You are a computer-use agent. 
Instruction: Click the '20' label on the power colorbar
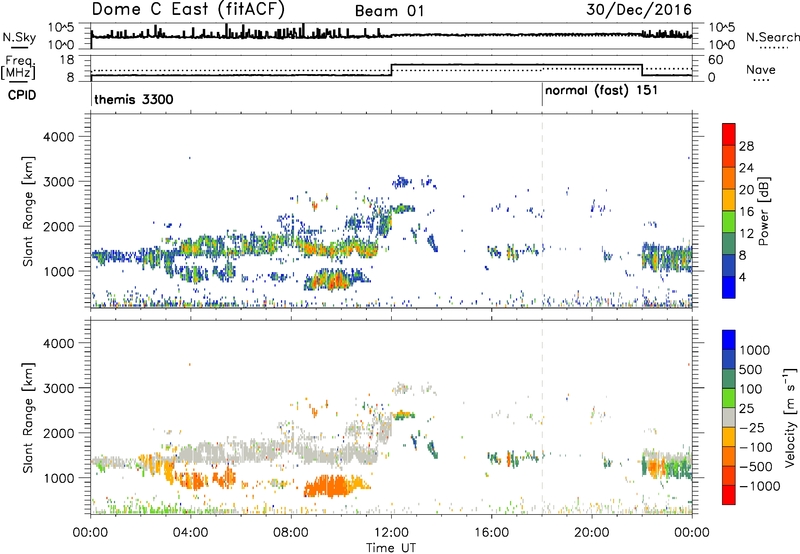click(x=746, y=190)
